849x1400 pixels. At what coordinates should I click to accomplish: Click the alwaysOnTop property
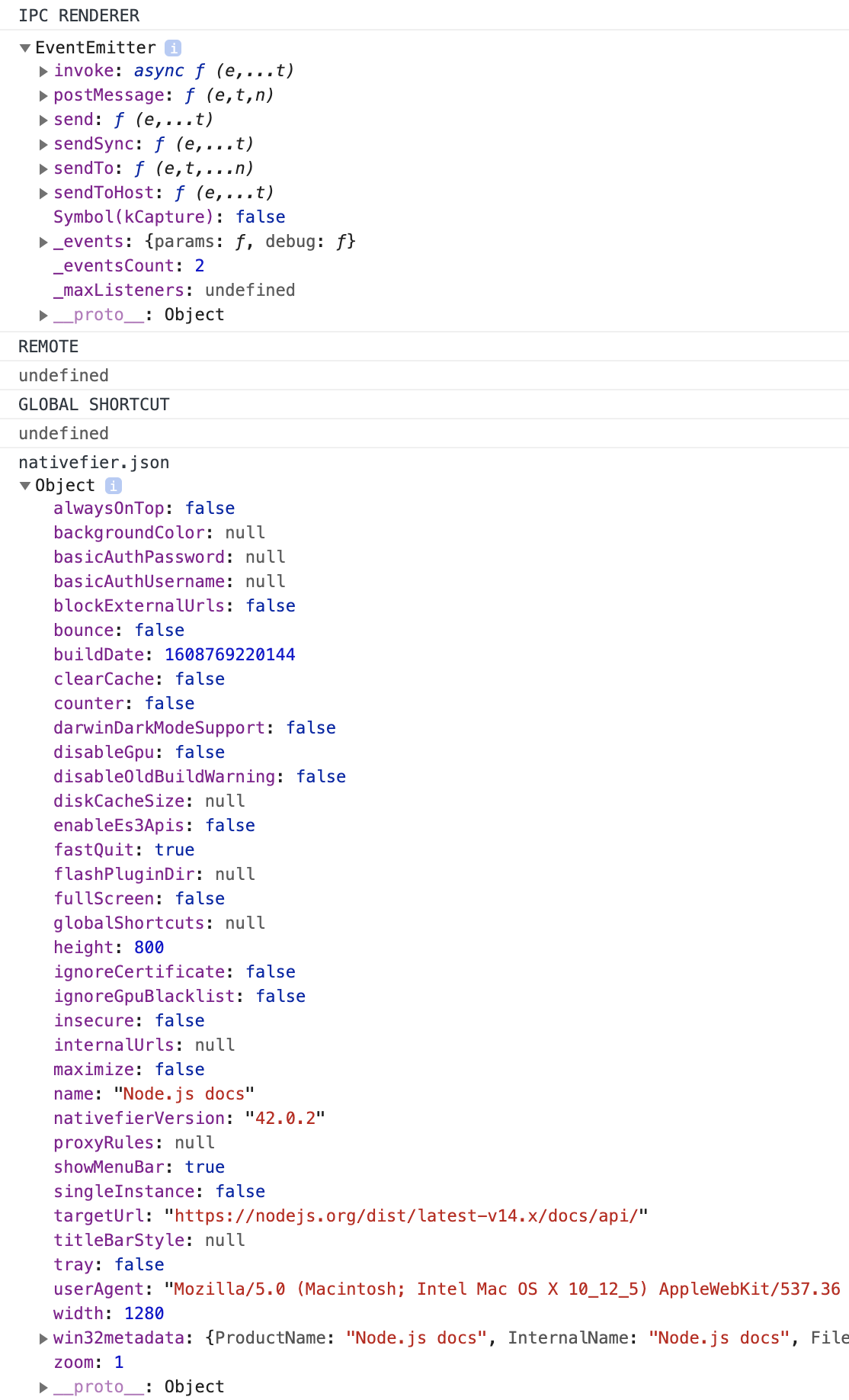(x=109, y=508)
